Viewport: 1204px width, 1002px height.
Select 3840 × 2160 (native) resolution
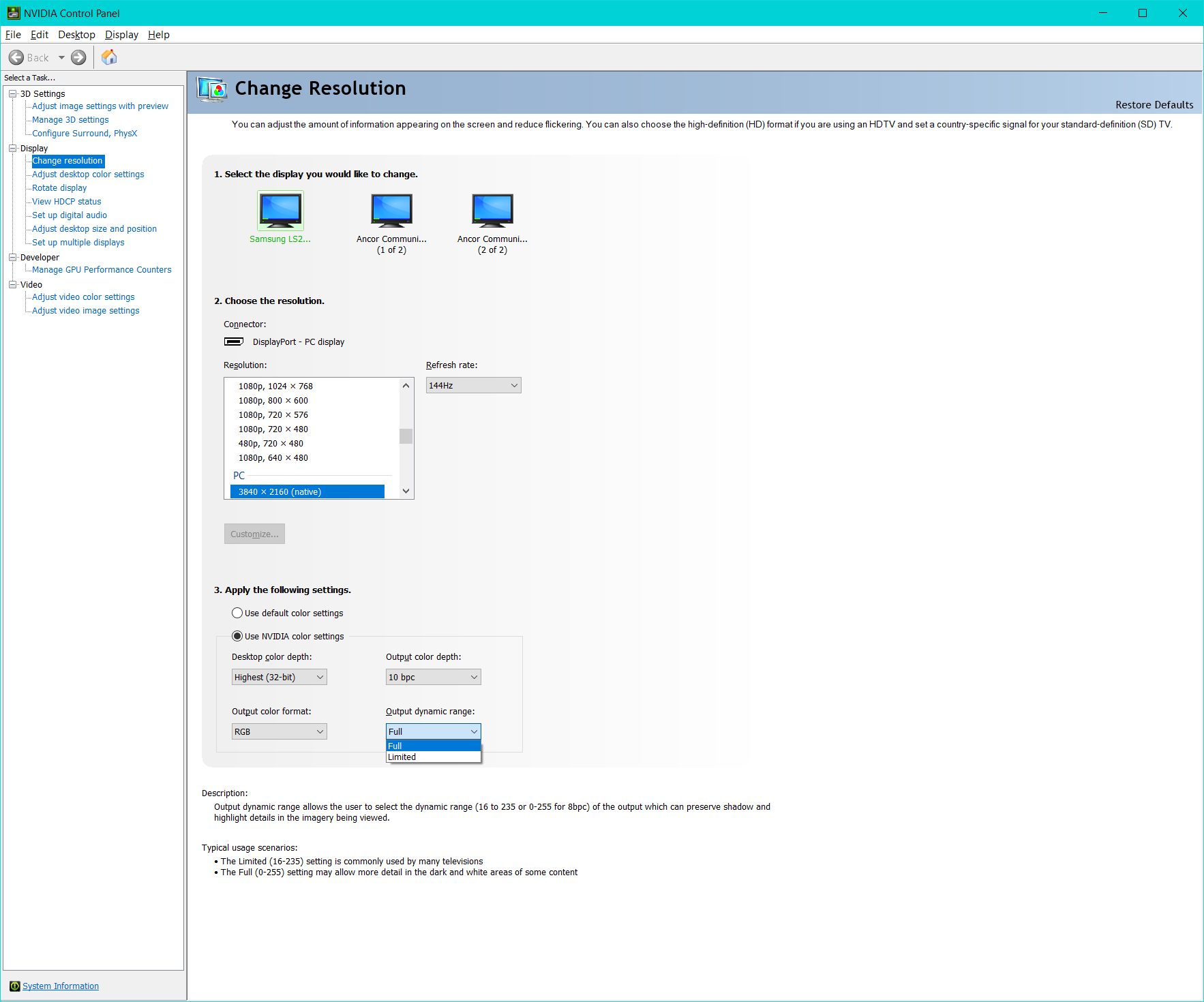pyautogui.click(x=307, y=492)
